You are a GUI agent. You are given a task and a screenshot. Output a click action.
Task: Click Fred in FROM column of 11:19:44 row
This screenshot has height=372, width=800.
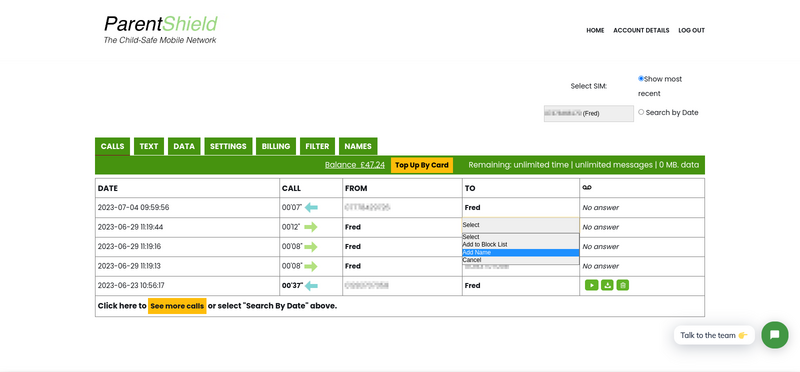(x=353, y=227)
